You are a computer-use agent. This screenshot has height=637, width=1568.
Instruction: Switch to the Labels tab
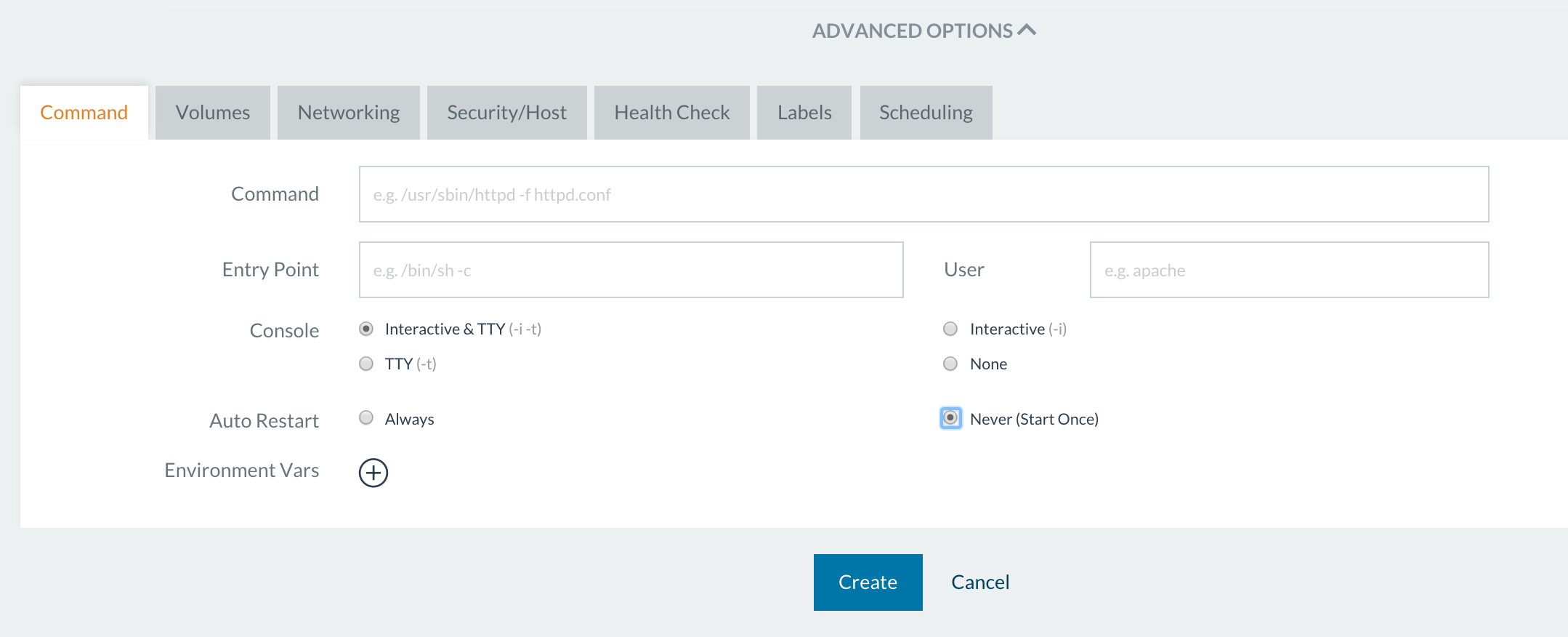804,113
